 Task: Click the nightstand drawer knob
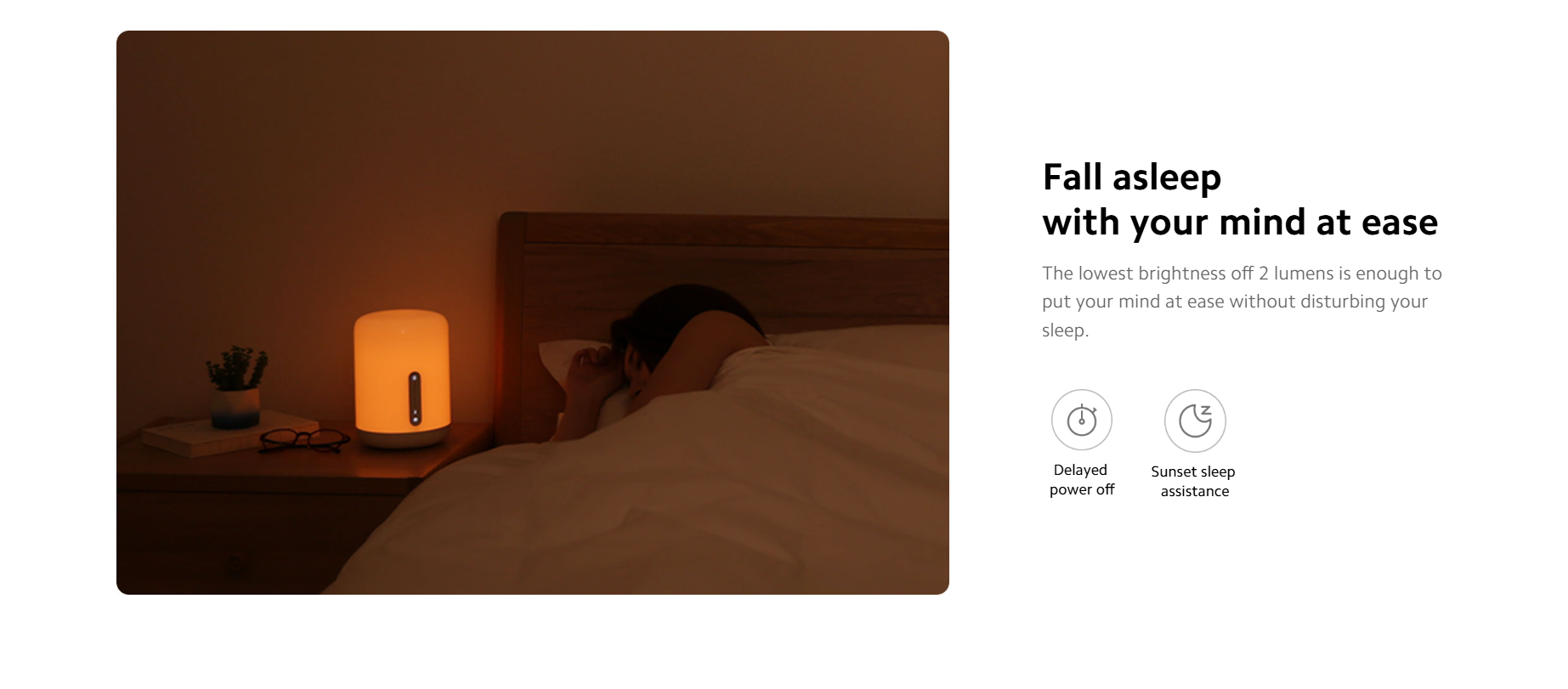[235, 568]
